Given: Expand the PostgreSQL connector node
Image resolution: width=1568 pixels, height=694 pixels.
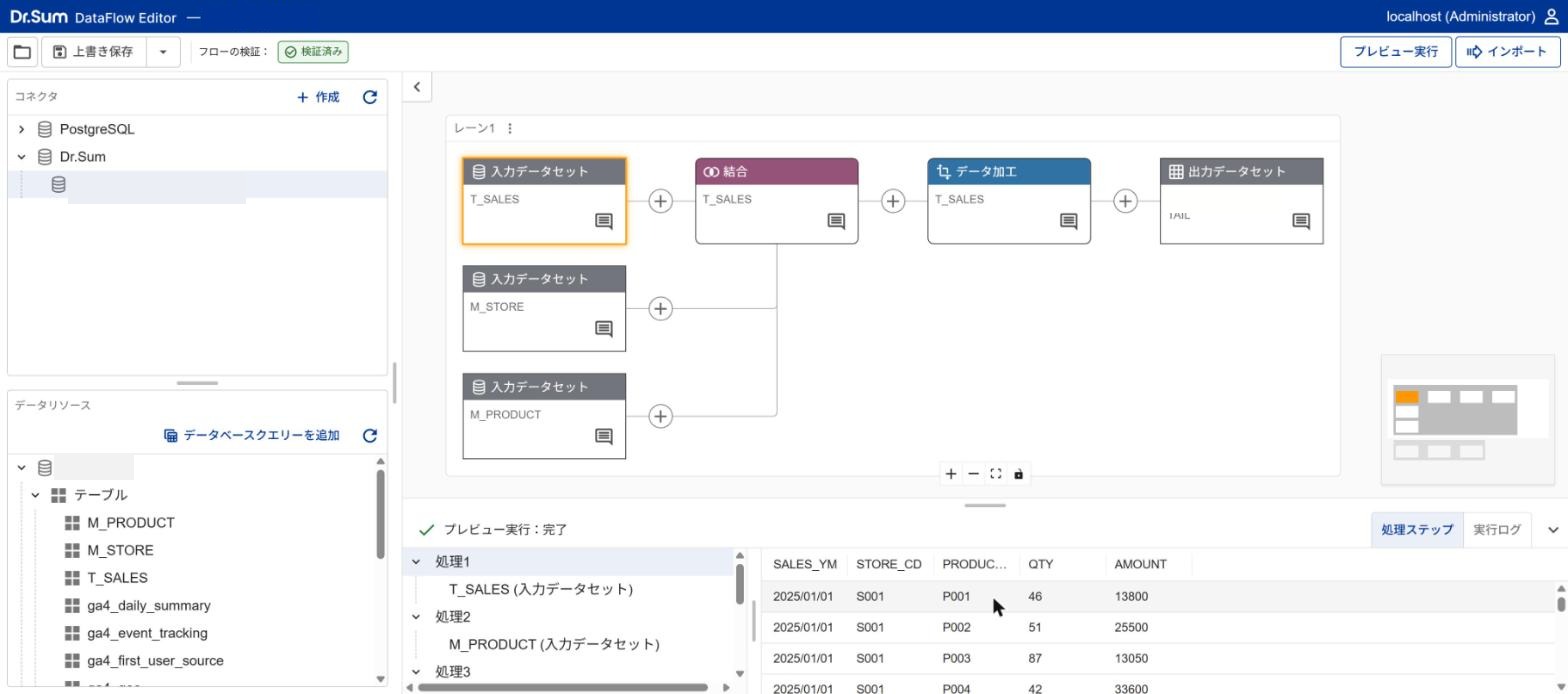Looking at the screenshot, I should point(21,129).
